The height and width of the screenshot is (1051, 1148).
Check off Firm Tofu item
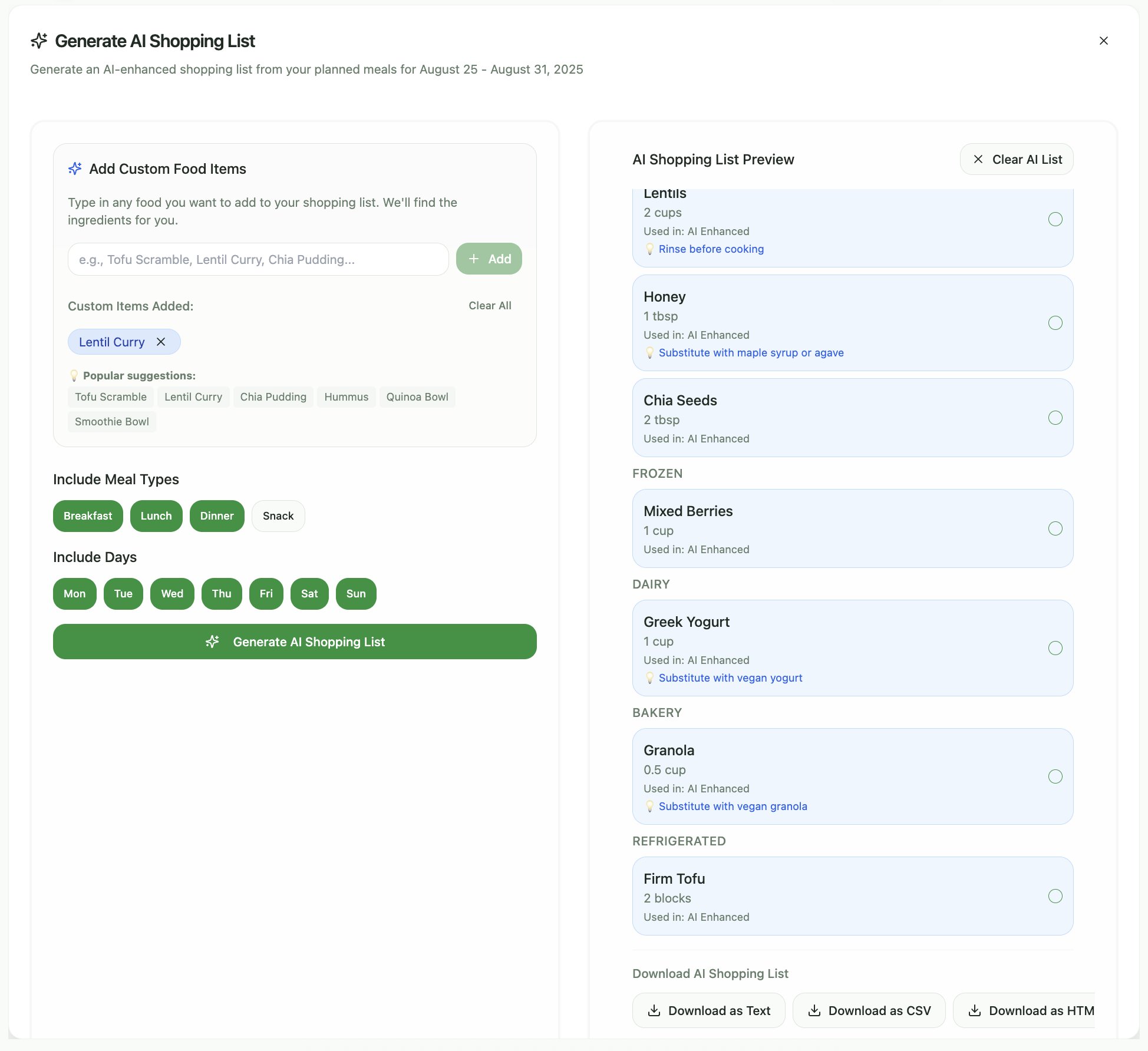(x=1055, y=896)
